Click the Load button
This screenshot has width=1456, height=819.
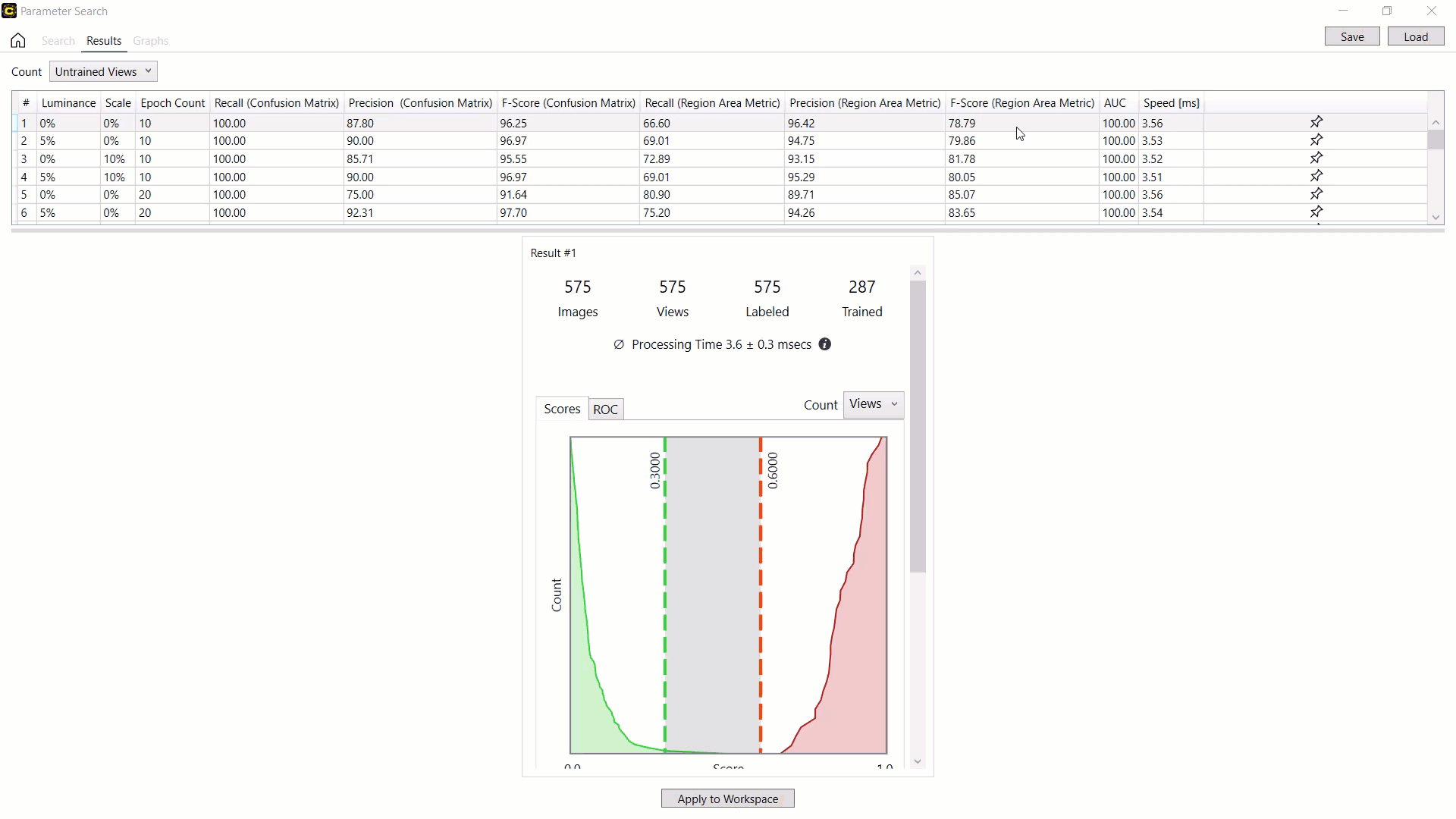click(1416, 36)
